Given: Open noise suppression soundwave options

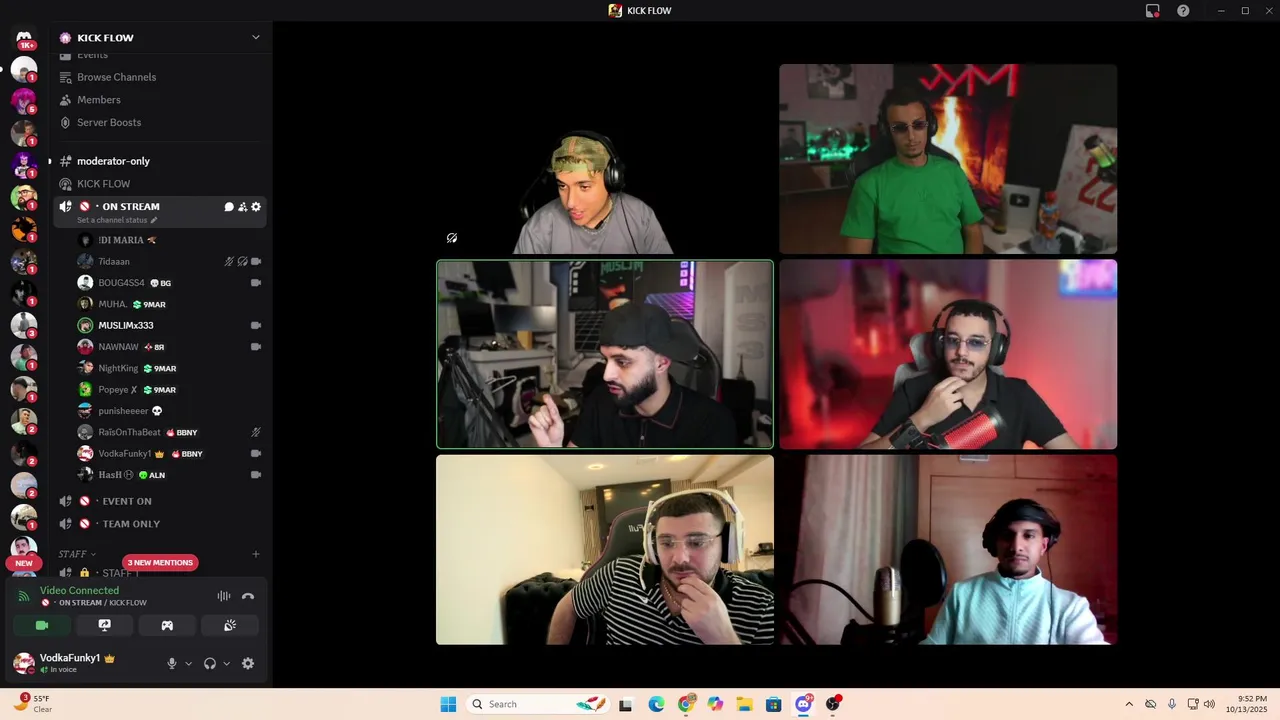Looking at the screenshot, I should (x=224, y=596).
